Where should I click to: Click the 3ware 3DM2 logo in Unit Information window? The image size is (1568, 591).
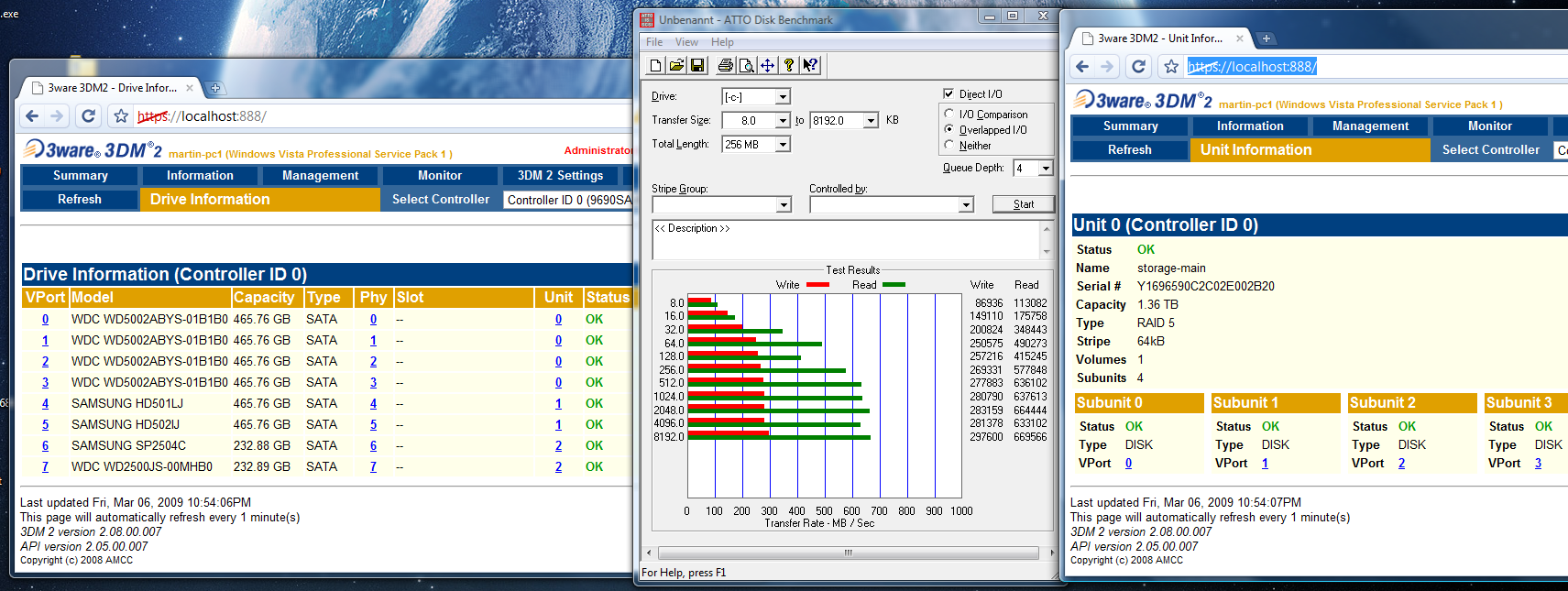1144,101
